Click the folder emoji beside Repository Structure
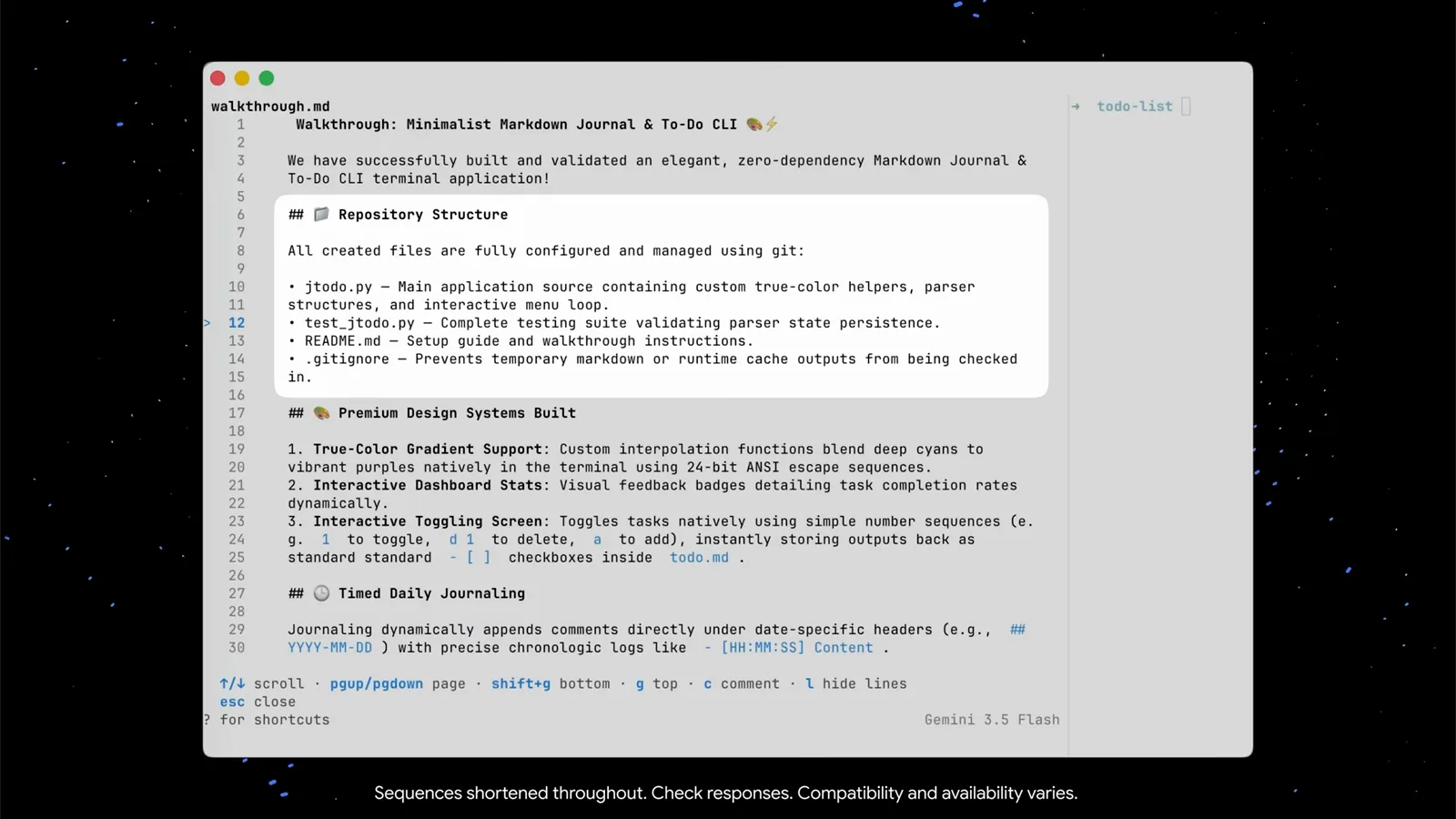Viewport: 1456px width, 819px height. 321,215
